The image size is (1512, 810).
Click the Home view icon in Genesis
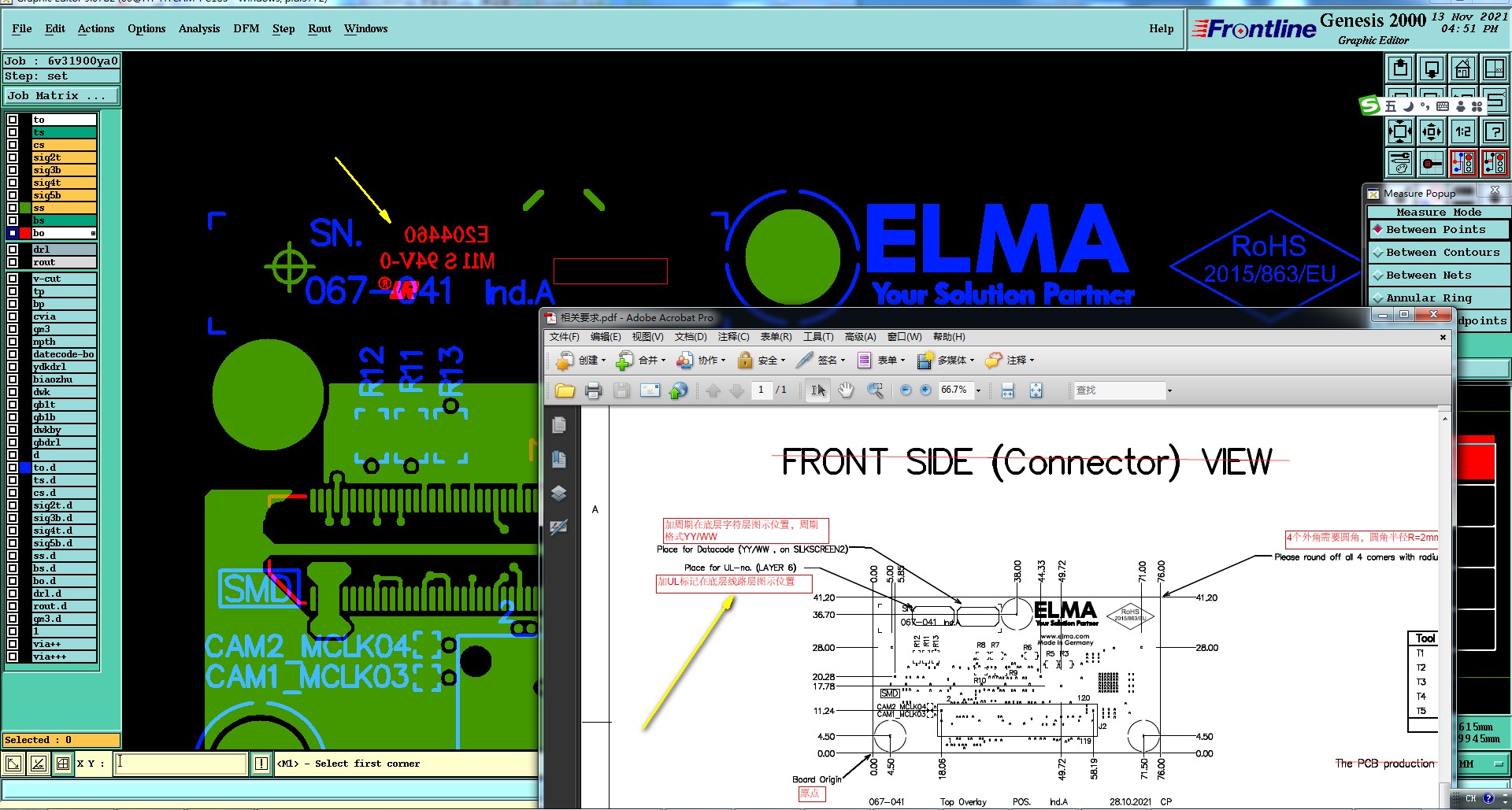(x=1462, y=68)
